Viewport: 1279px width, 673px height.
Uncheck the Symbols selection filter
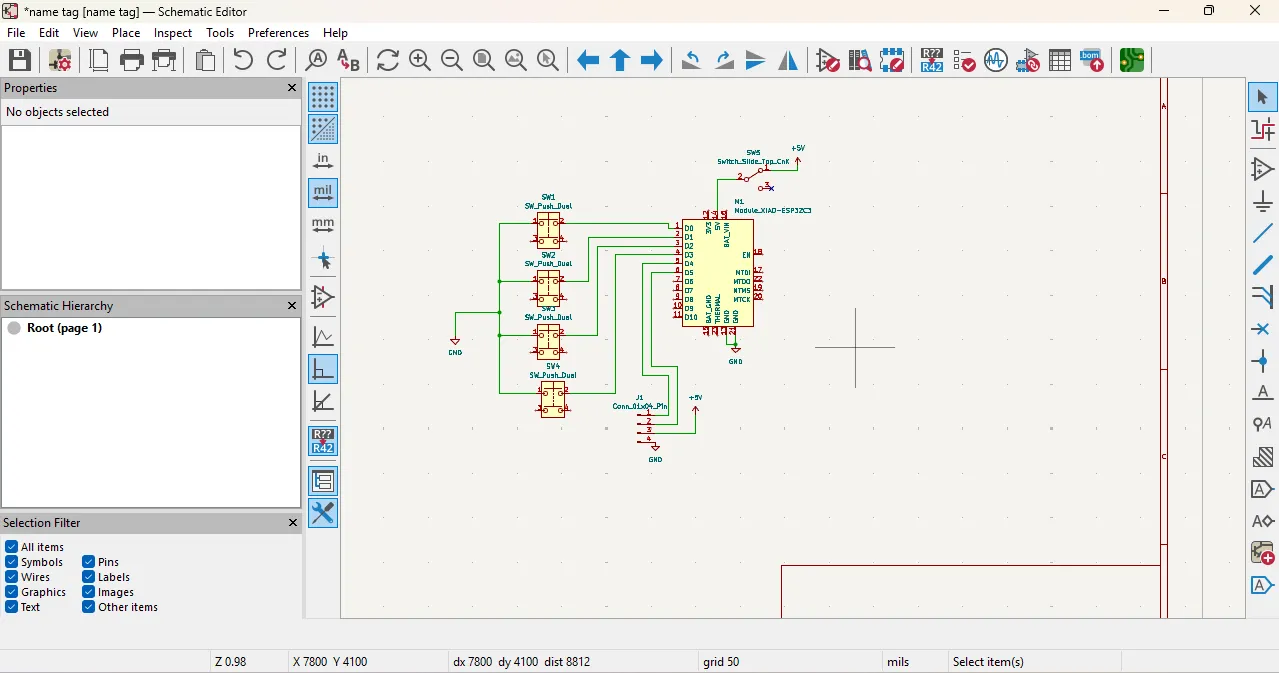[12, 562]
